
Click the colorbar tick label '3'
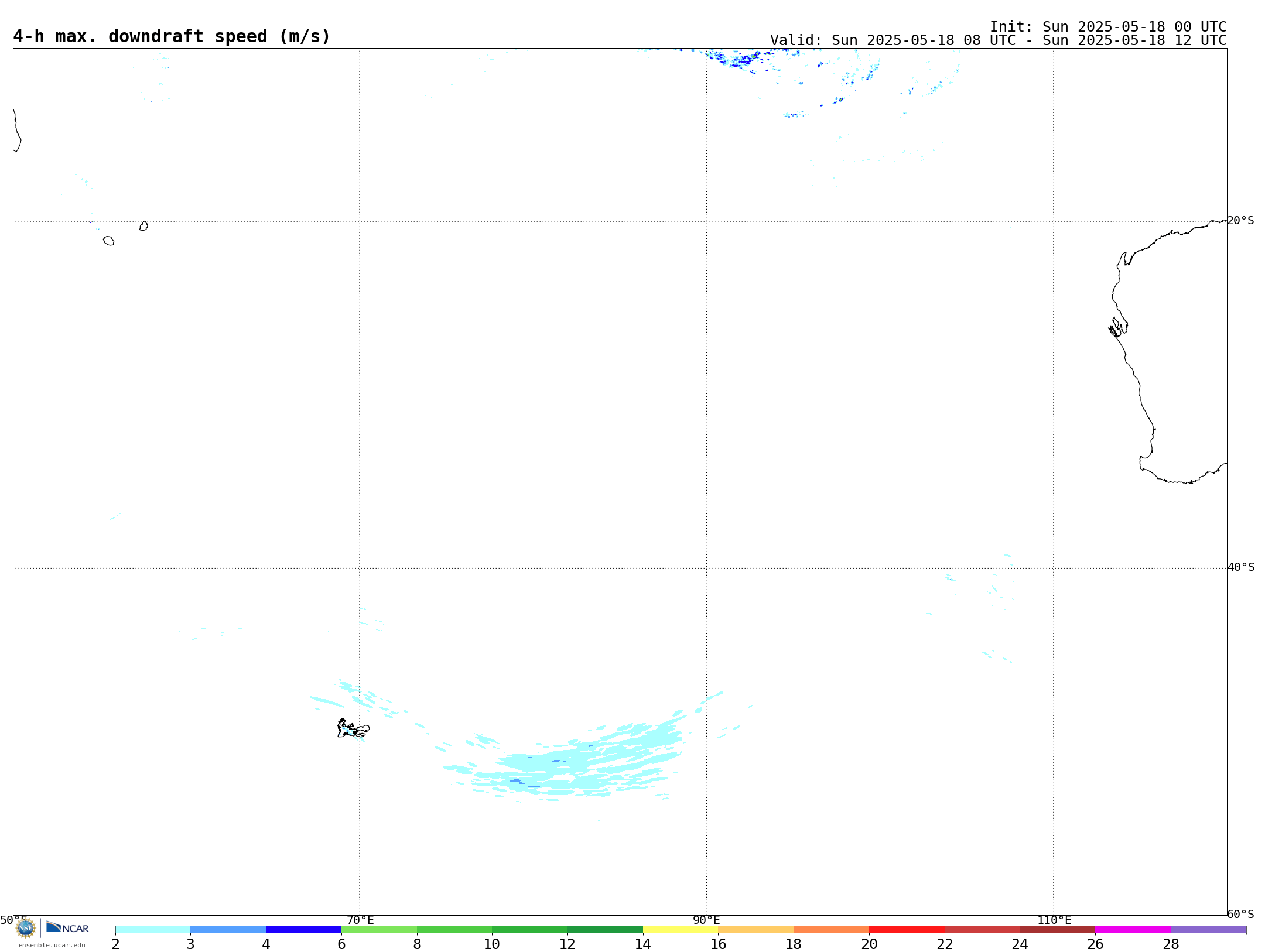tap(190, 944)
